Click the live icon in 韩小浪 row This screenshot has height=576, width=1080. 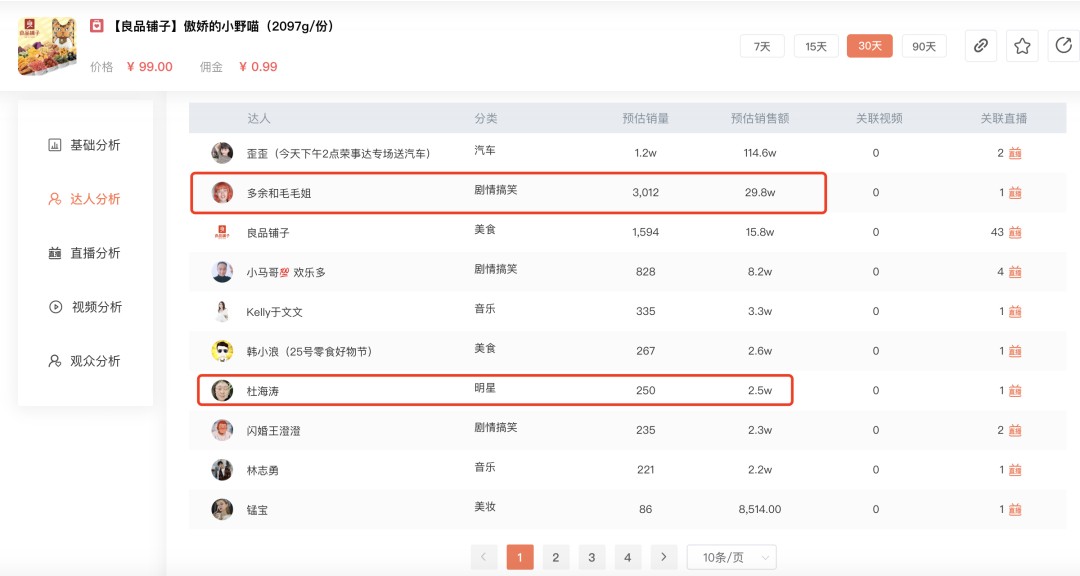[1015, 351]
